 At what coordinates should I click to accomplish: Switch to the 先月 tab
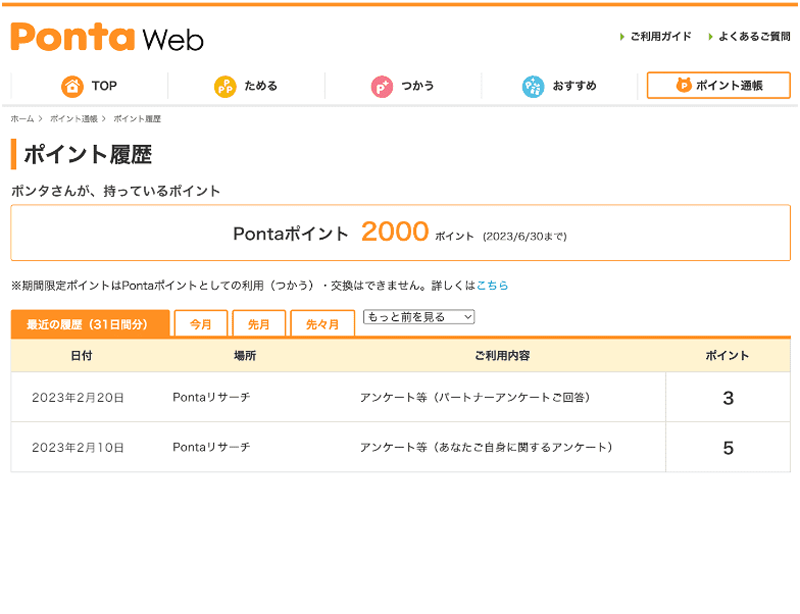click(259, 324)
